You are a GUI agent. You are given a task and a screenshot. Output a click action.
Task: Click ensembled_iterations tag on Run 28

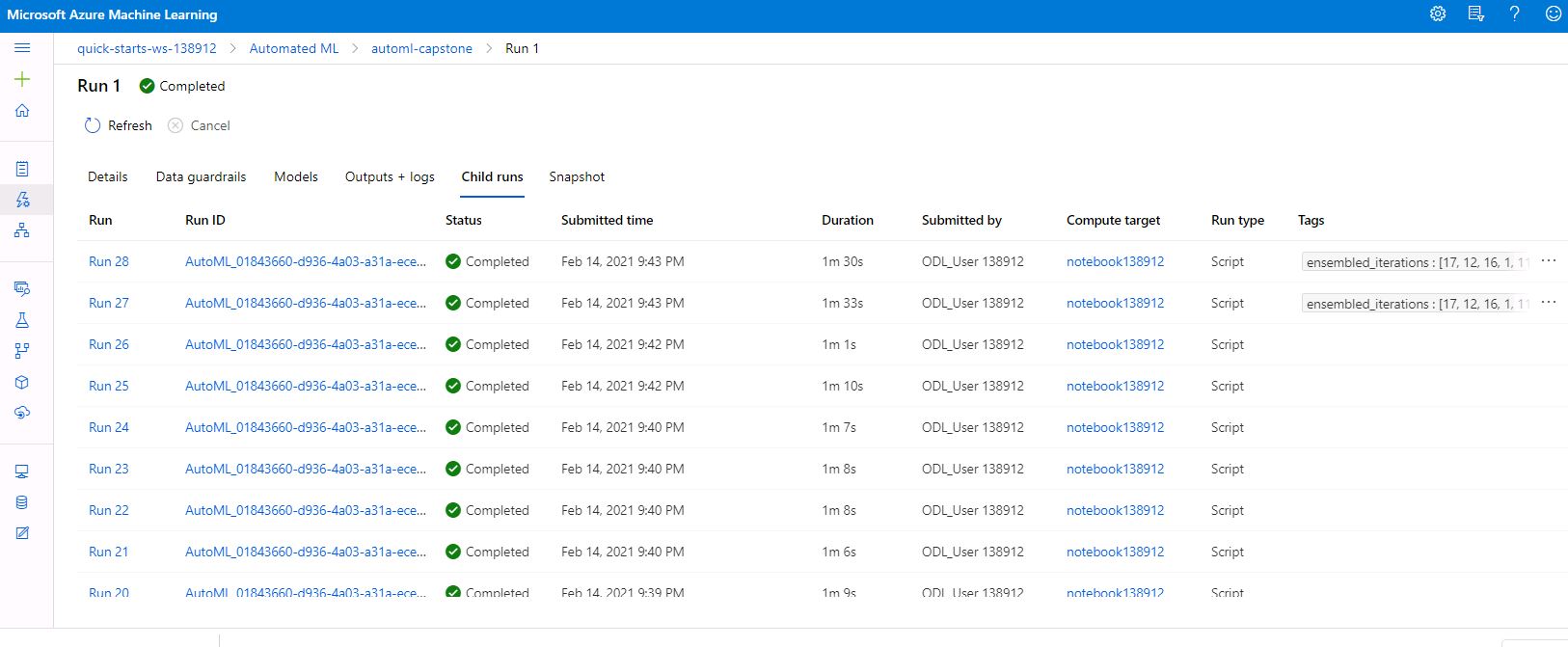click(1416, 262)
